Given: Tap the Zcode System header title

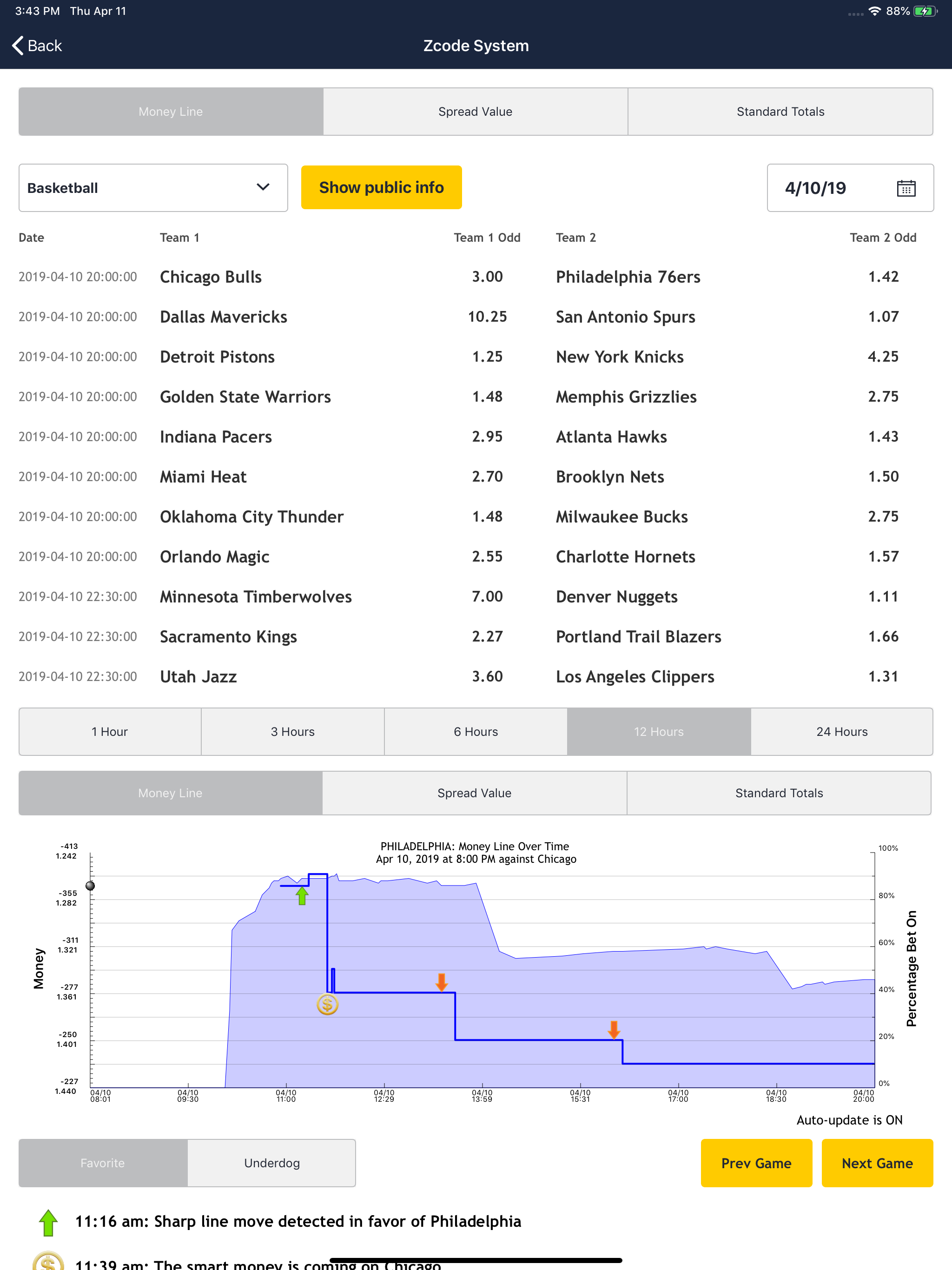Looking at the screenshot, I should point(476,46).
